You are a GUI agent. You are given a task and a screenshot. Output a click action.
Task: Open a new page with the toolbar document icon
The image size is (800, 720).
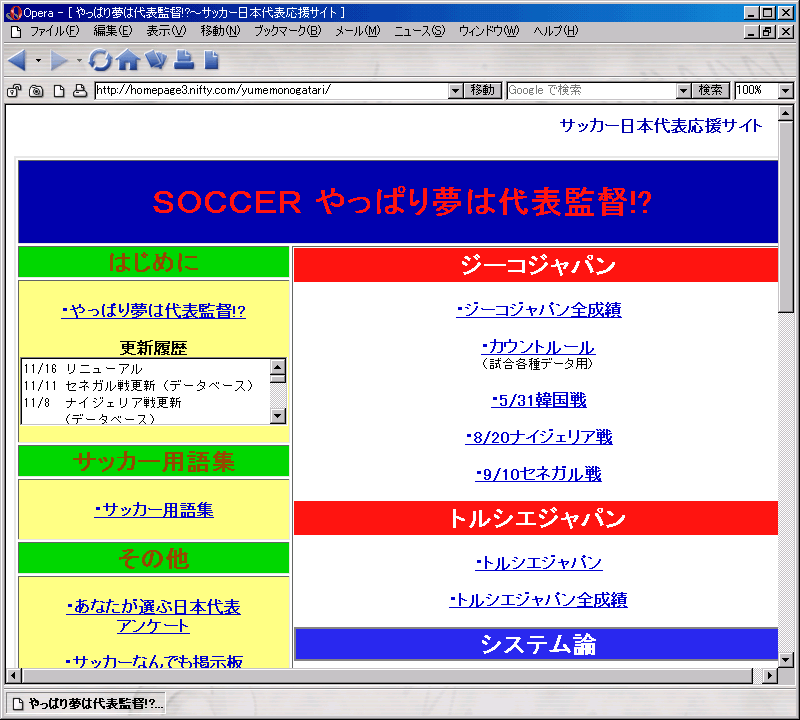211,60
